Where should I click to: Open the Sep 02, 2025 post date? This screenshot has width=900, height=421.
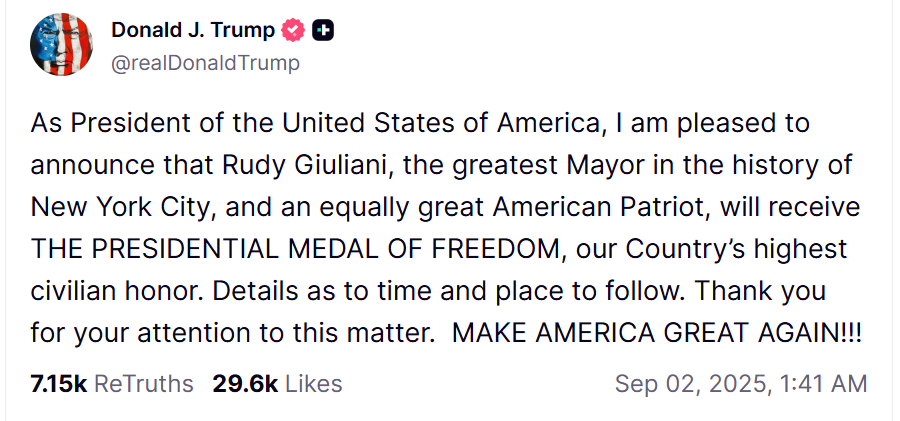pos(691,383)
